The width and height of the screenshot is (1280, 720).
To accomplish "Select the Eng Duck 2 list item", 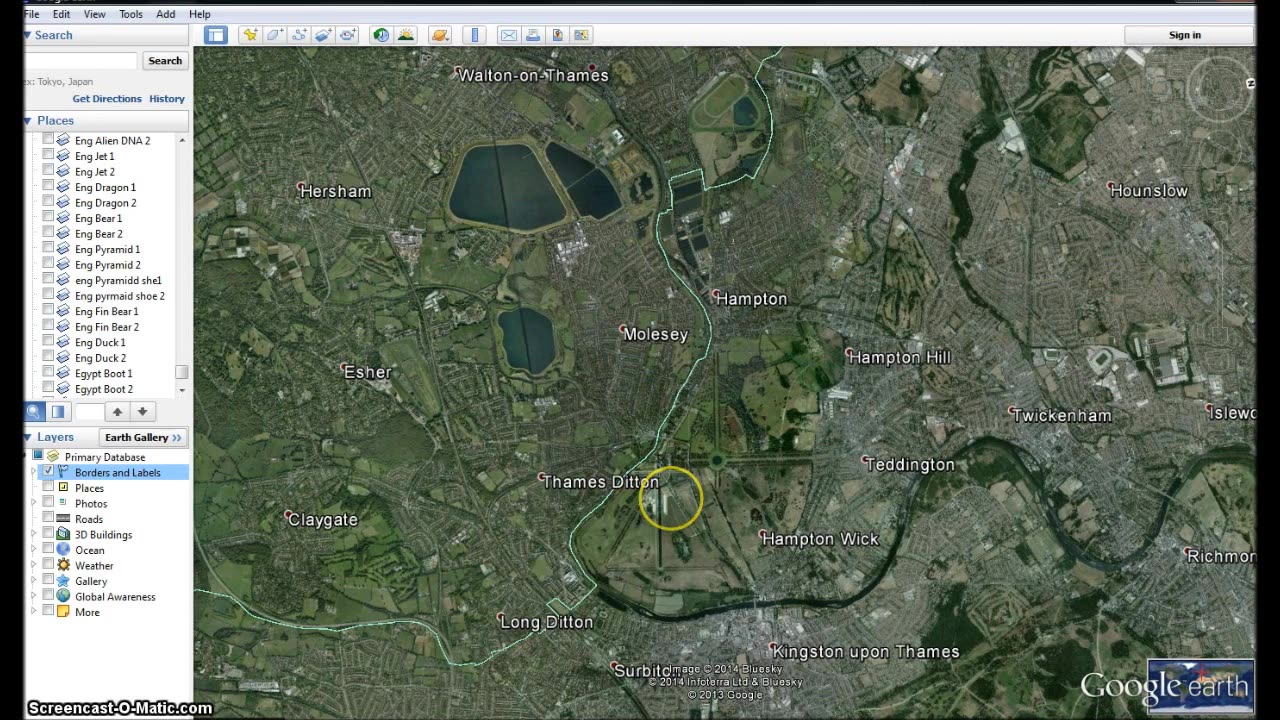I will tap(100, 357).
